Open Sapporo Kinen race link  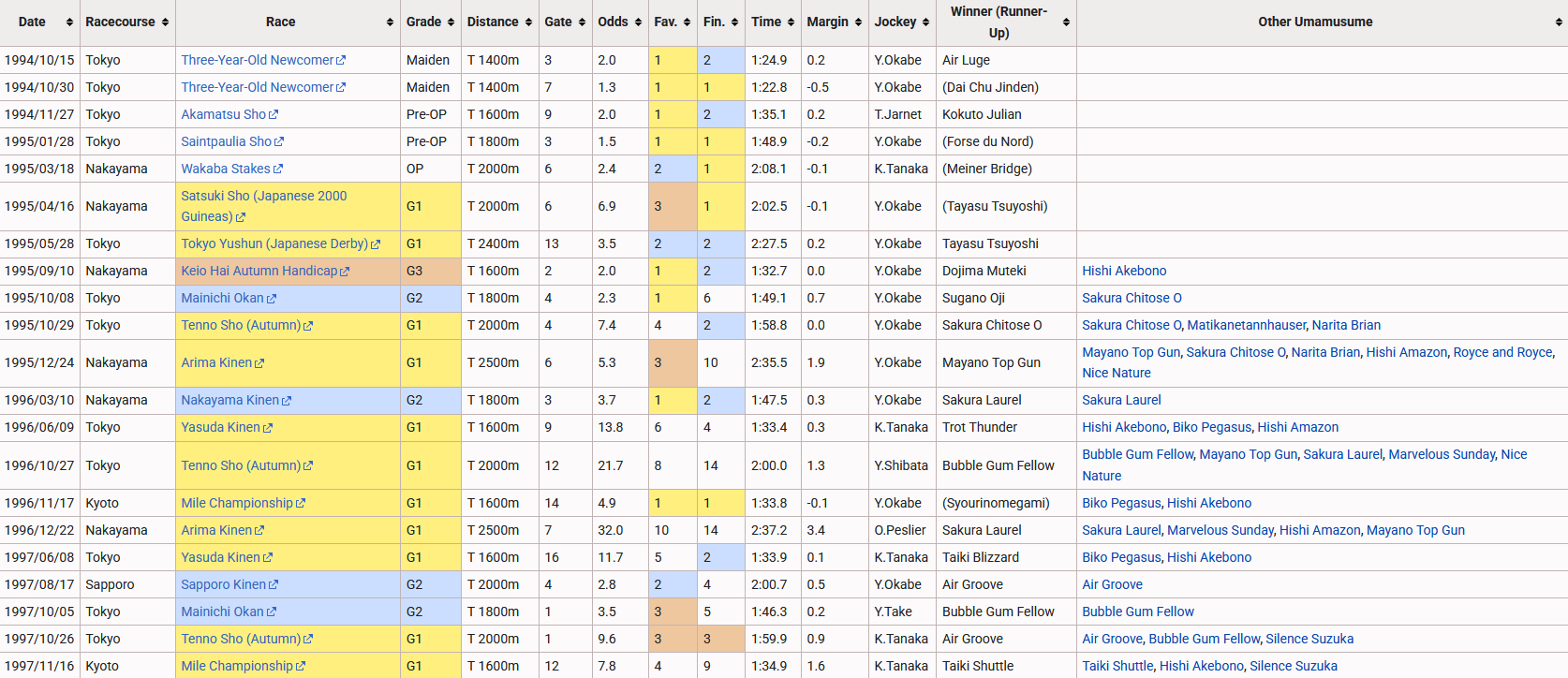224,584
